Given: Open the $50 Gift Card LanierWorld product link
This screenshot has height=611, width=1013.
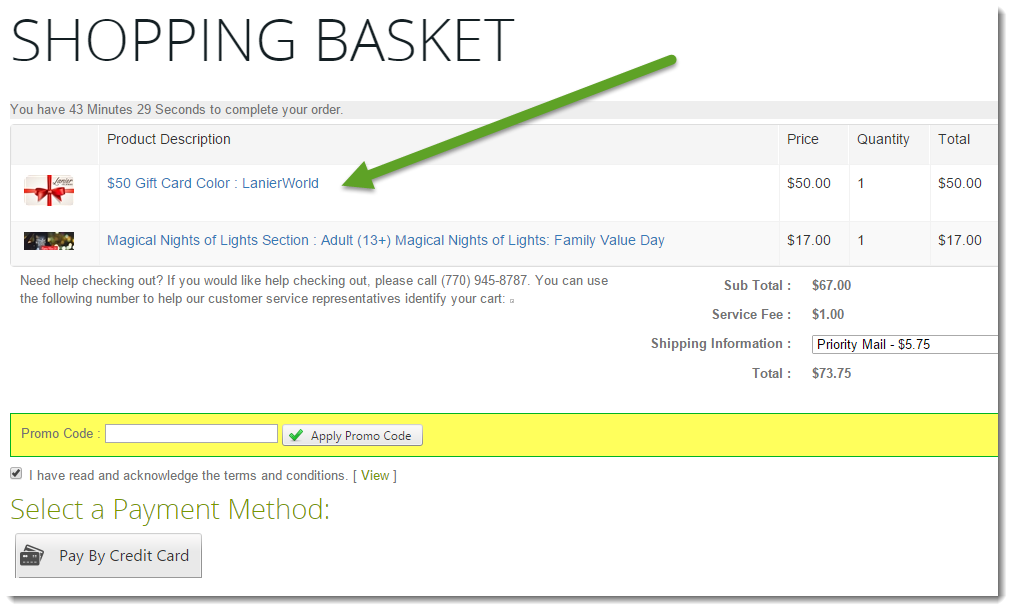Looking at the screenshot, I should (213, 183).
